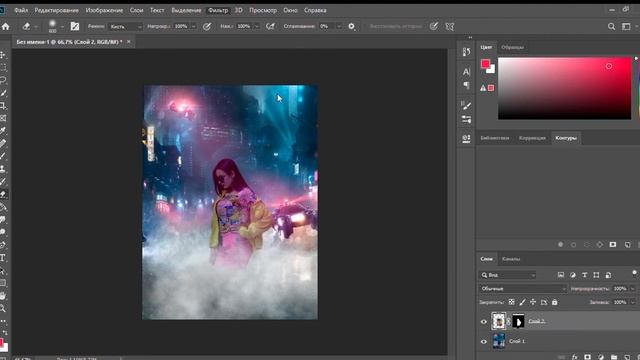Open smoothing options gear icon

(351, 27)
